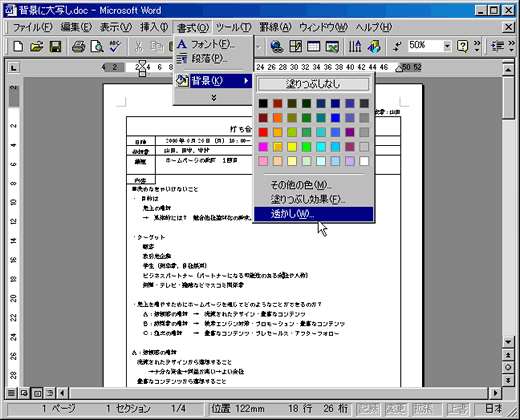Open the zoom 50% dropdown arrow

(x=447, y=46)
